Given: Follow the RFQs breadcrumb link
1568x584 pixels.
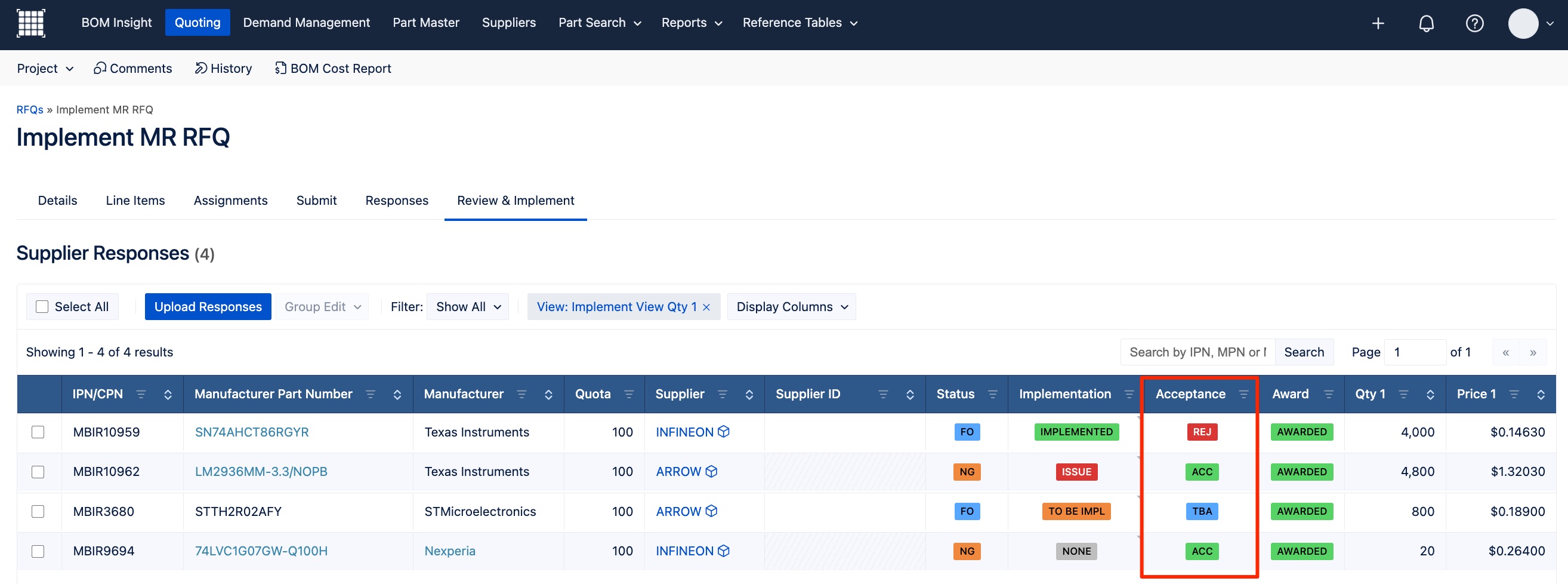Looking at the screenshot, I should pos(29,110).
